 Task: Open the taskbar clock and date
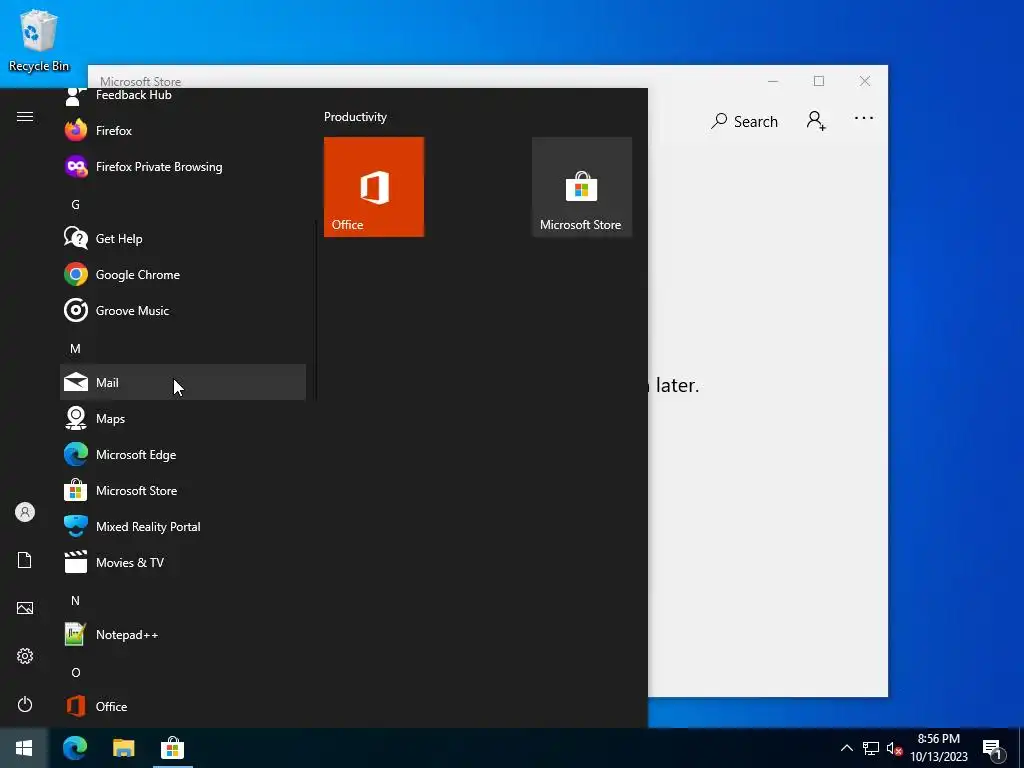click(x=939, y=748)
